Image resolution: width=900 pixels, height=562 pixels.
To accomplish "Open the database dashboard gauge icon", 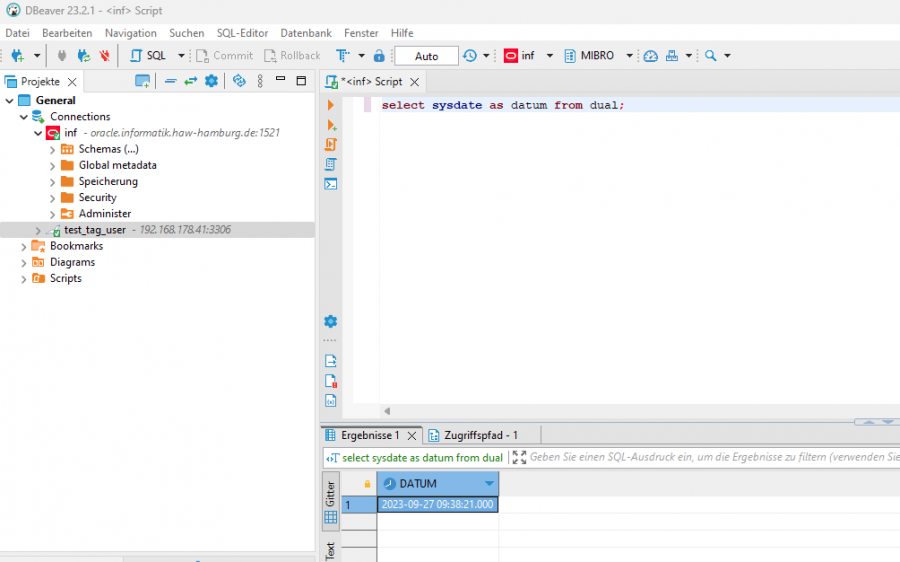I will pos(651,56).
